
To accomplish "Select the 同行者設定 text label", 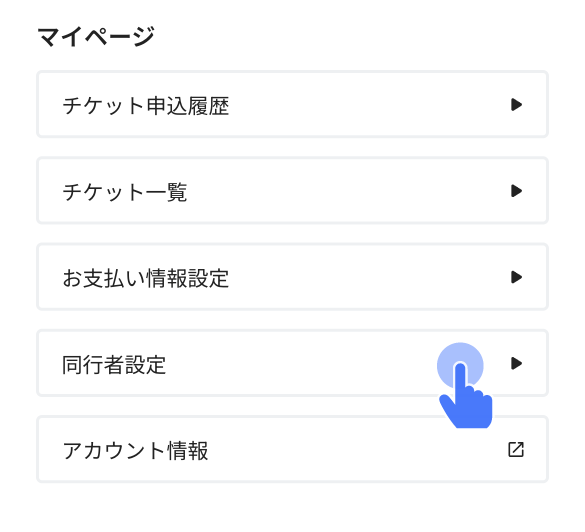I will (x=114, y=364).
